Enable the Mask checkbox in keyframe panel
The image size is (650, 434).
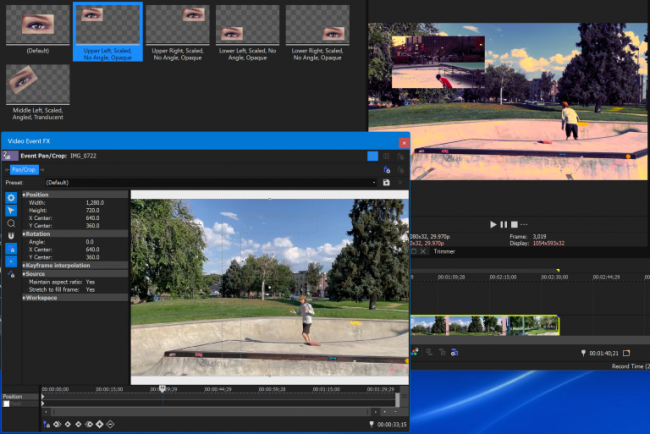pyautogui.click(x=6, y=404)
